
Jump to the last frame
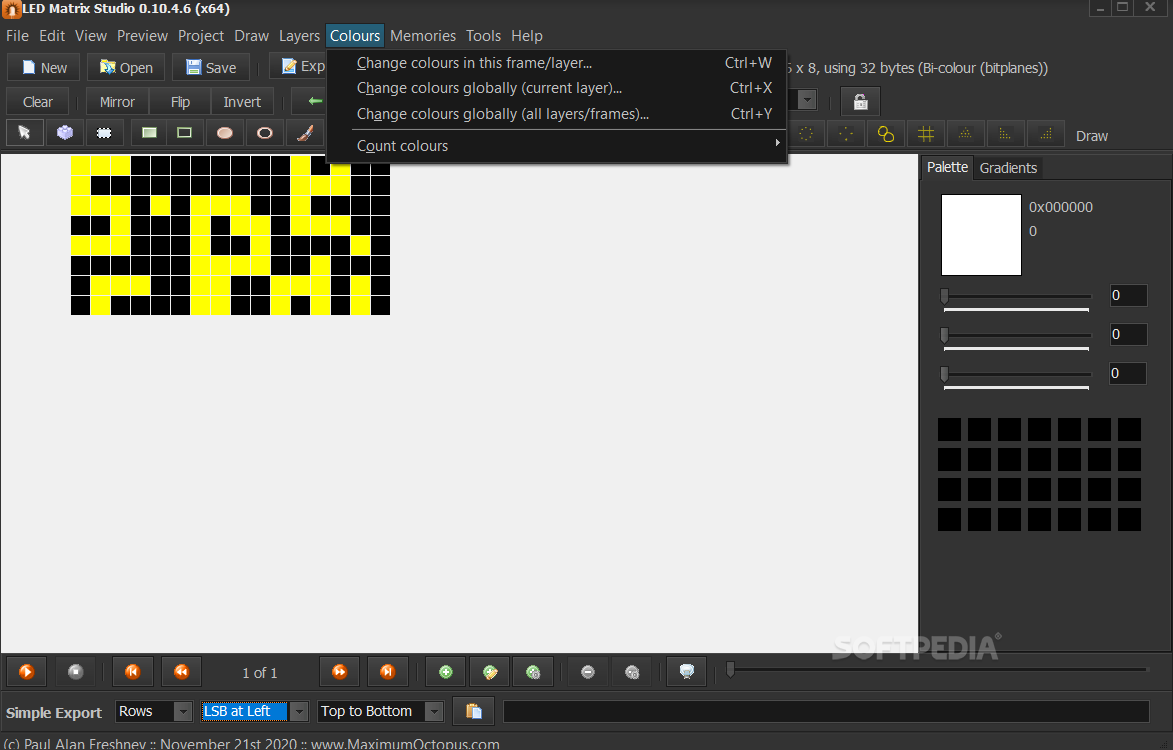388,671
